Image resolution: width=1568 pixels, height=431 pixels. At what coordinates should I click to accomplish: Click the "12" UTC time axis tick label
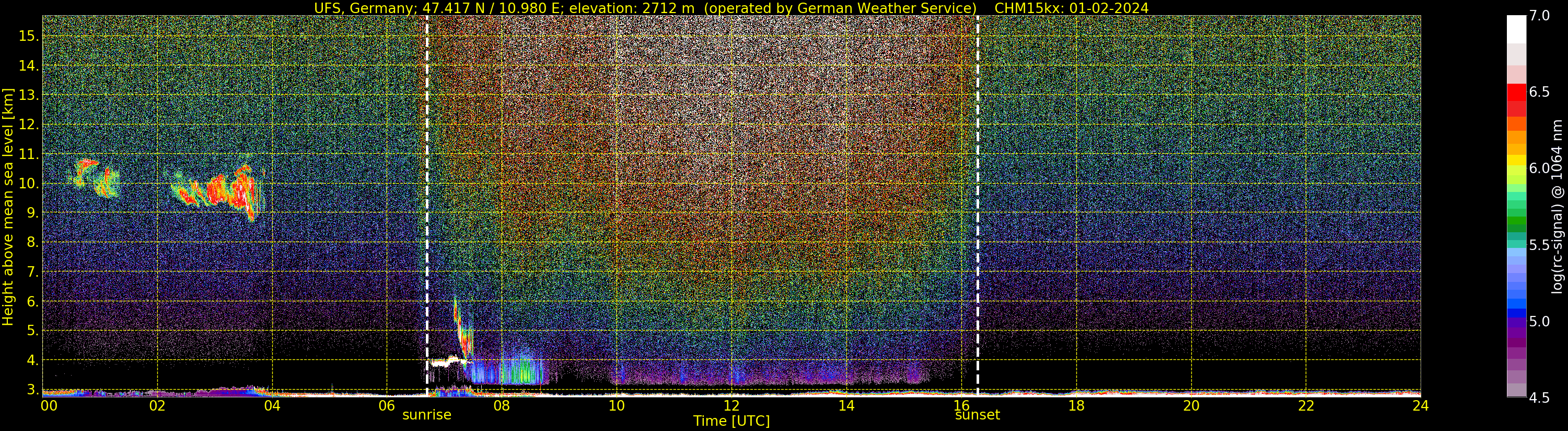pyautogui.click(x=731, y=406)
